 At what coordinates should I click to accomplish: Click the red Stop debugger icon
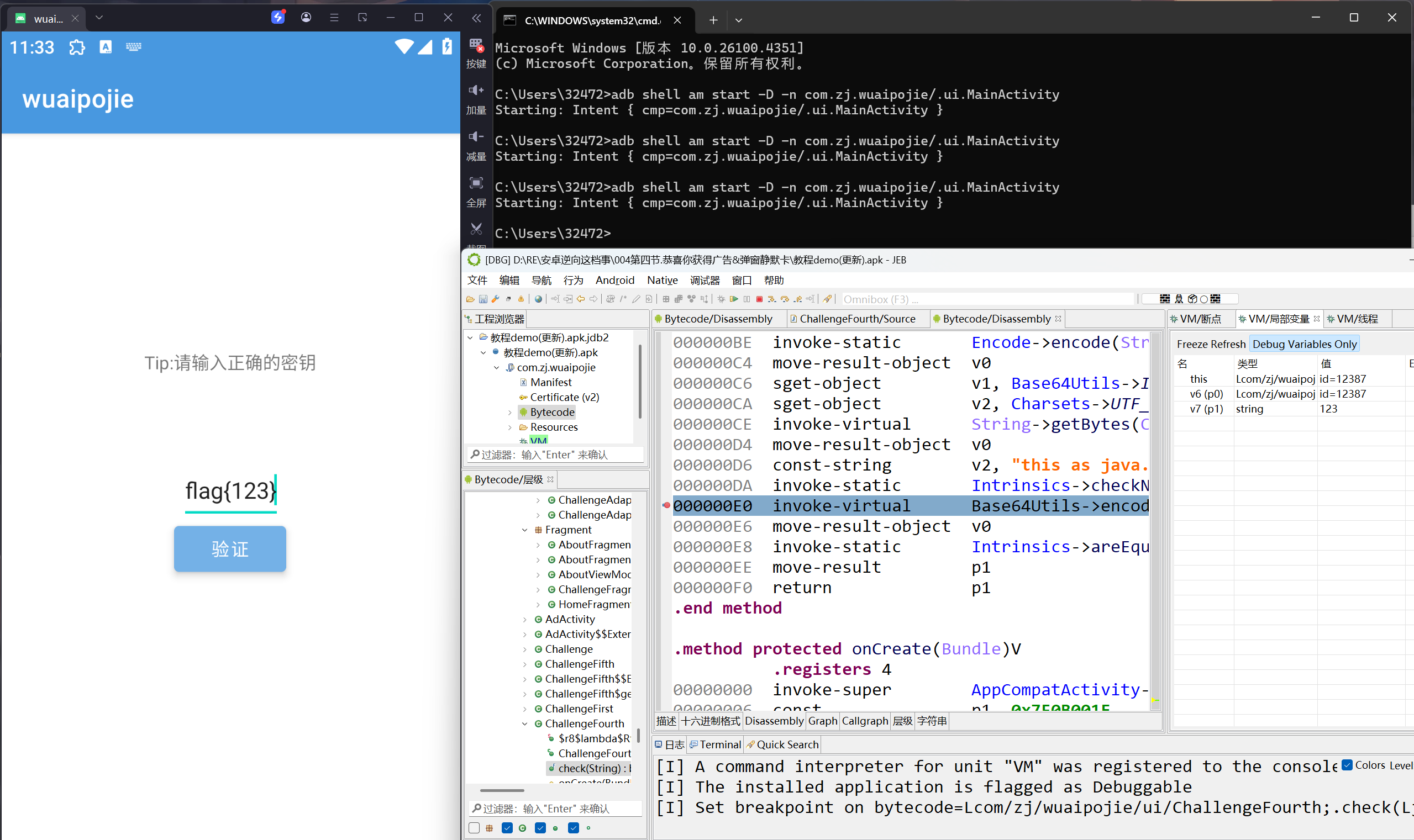pyautogui.click(x=759, y=299)
